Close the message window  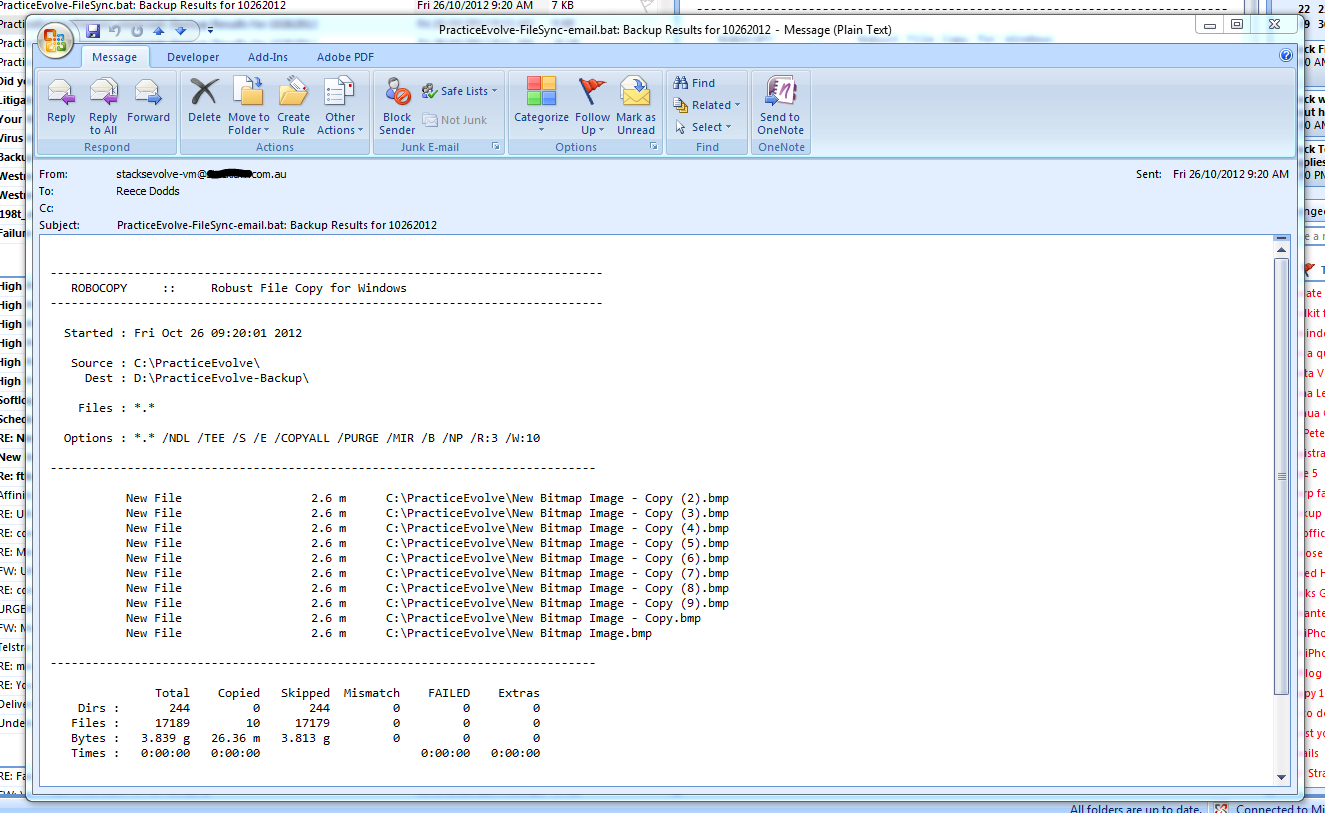point(1273,25)
